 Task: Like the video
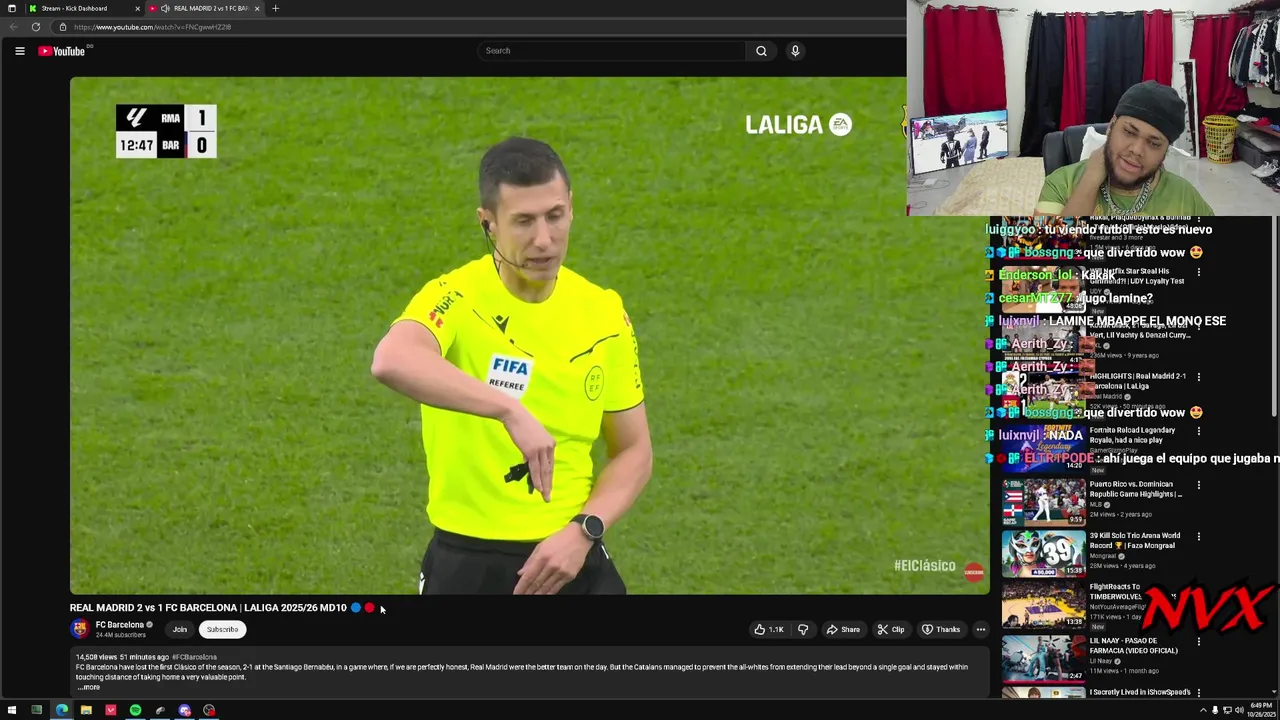(x=769, y=630)
